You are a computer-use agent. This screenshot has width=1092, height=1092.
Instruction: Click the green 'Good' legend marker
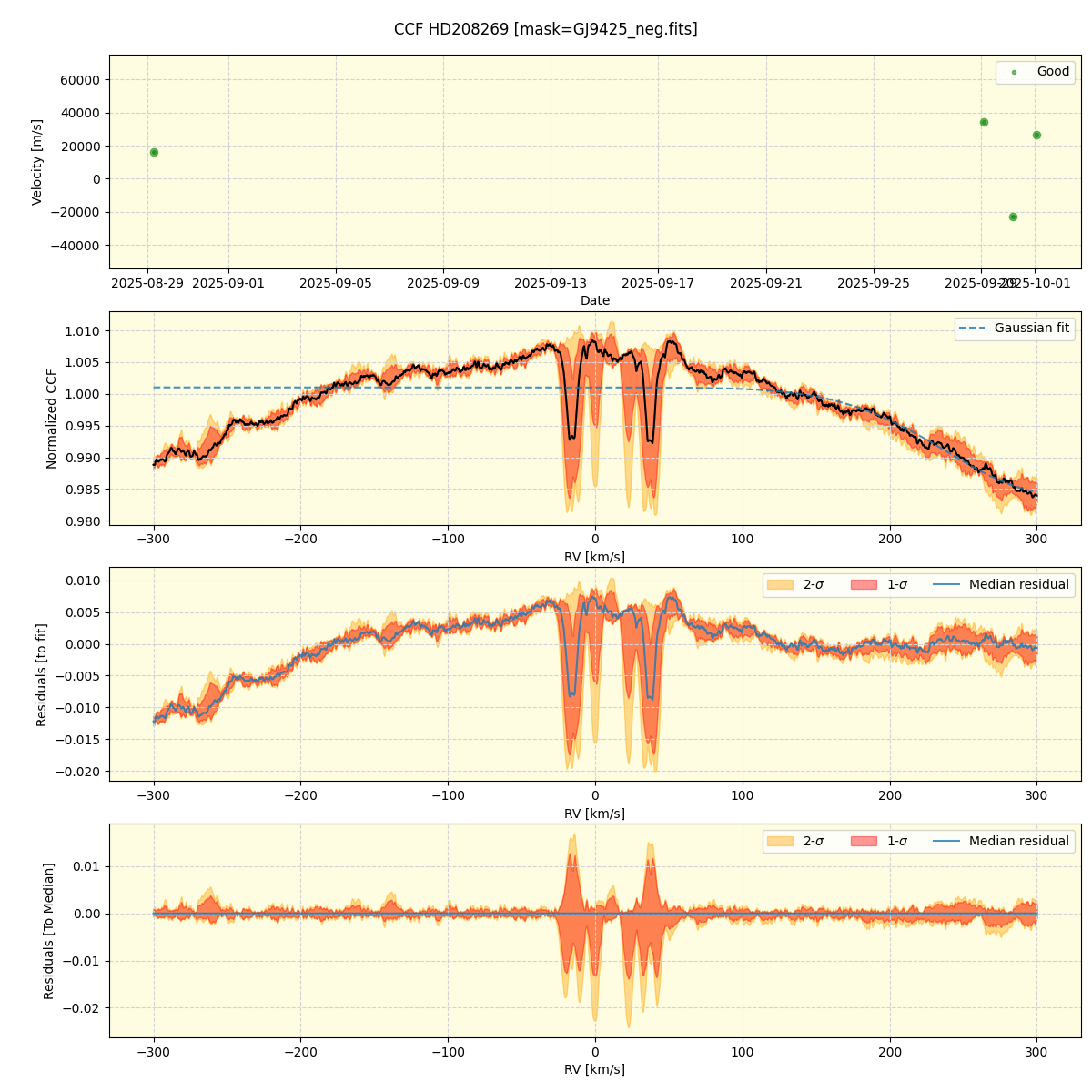coord(1014,72)
